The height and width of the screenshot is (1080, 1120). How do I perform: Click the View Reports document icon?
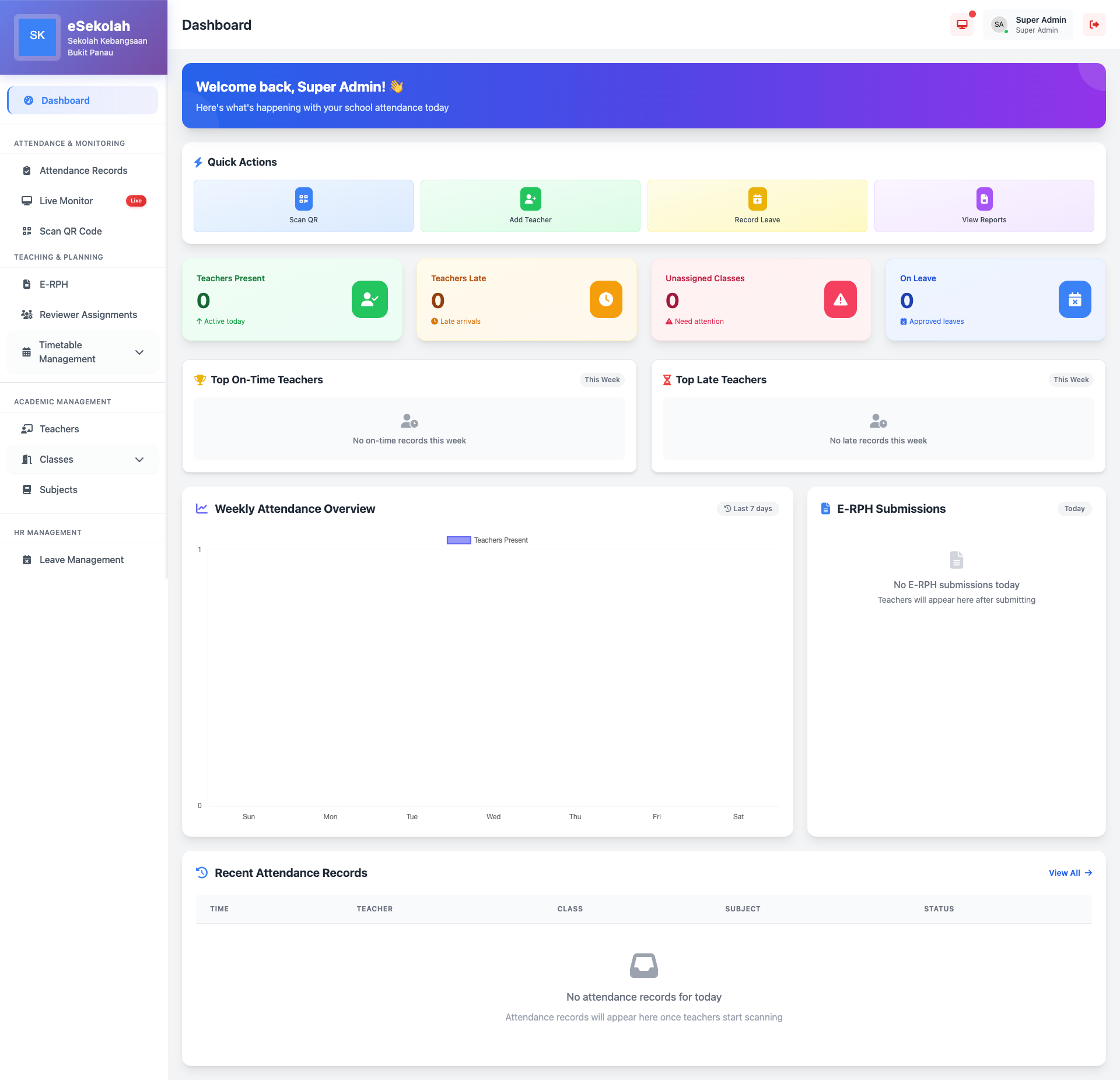coord(984,199)
